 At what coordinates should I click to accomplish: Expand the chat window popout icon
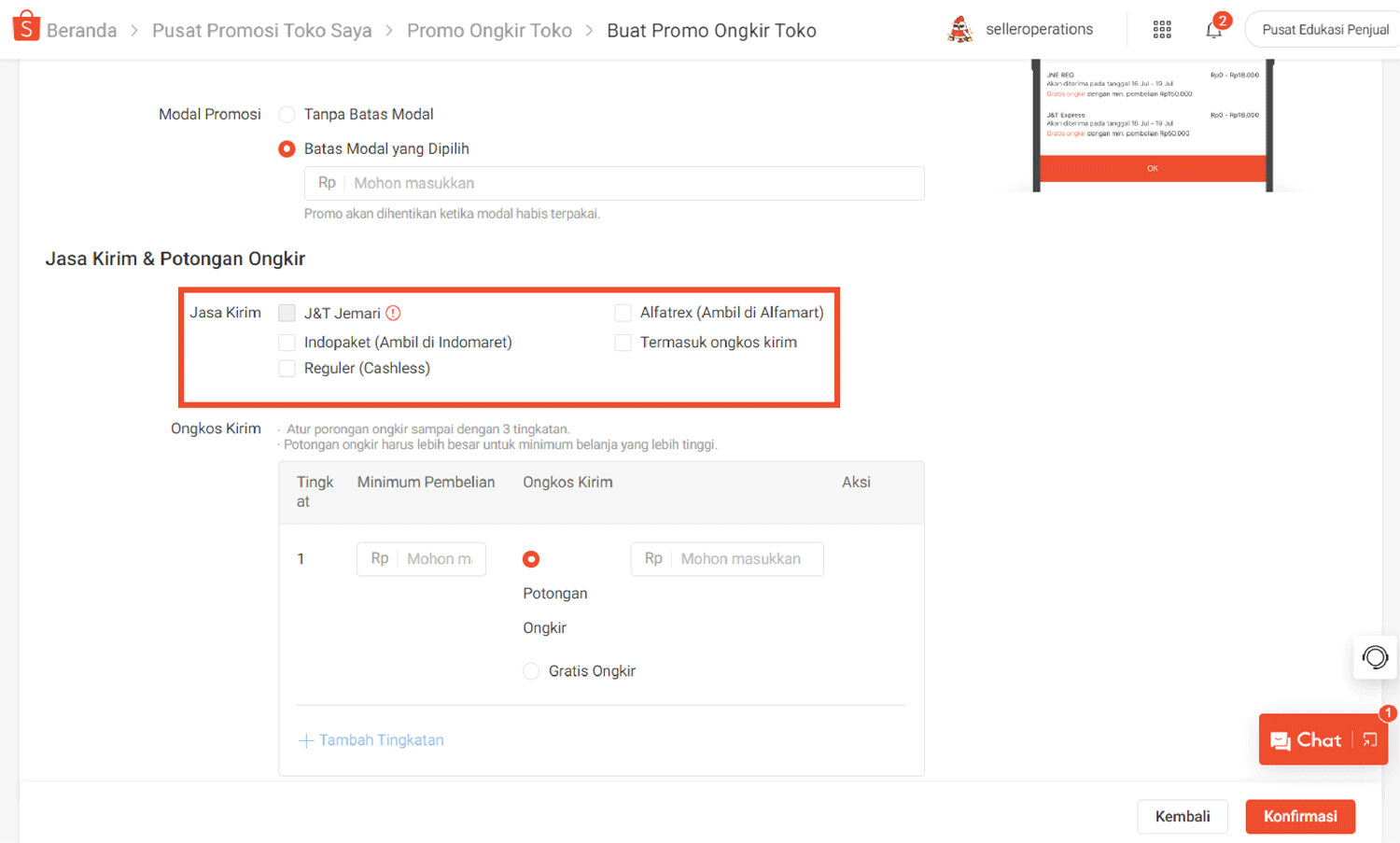[1370, 740]
